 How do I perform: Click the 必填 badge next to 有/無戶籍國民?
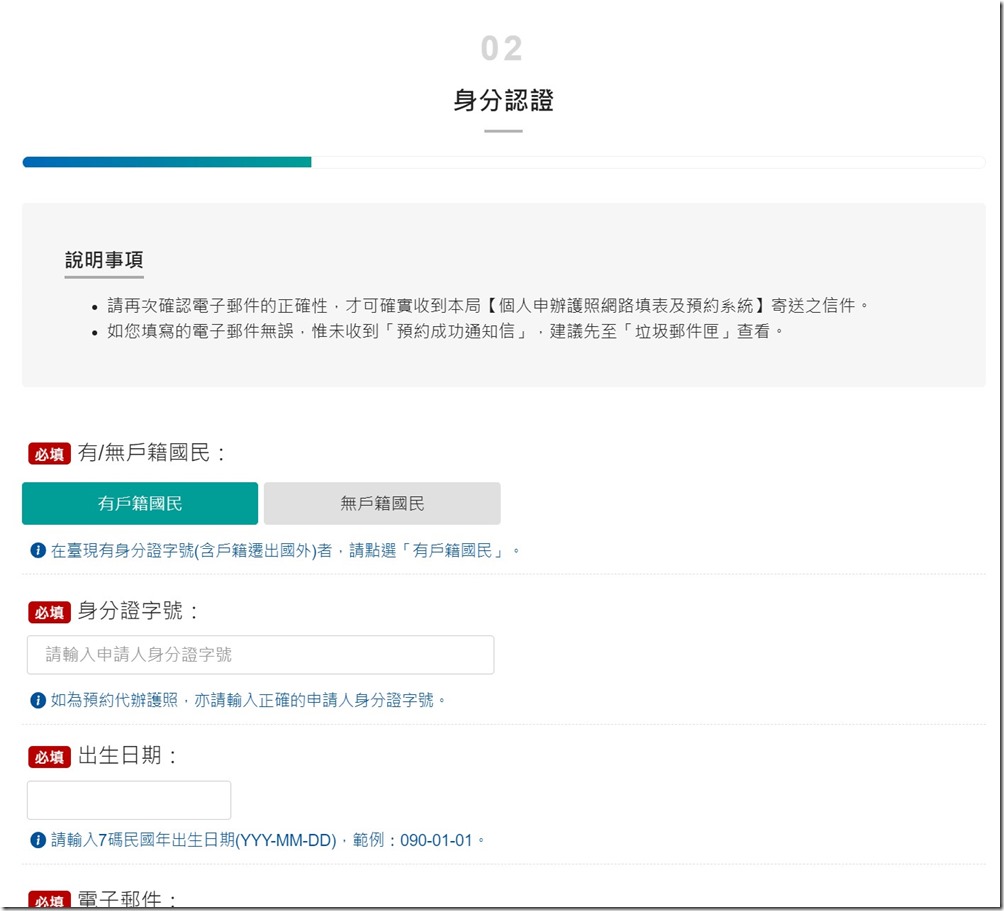pos(49,455)
